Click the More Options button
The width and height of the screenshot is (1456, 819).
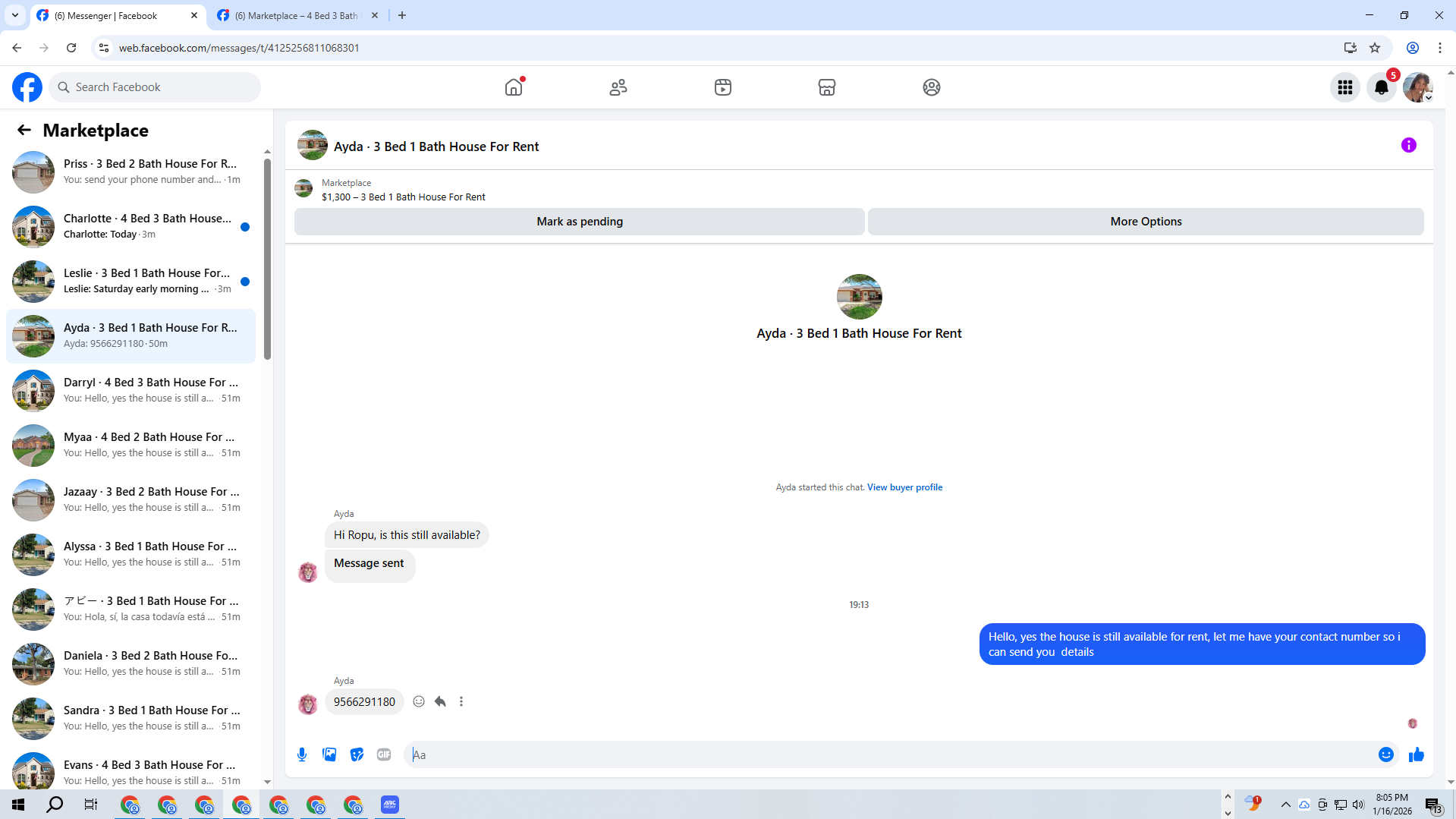point(1146,222)
